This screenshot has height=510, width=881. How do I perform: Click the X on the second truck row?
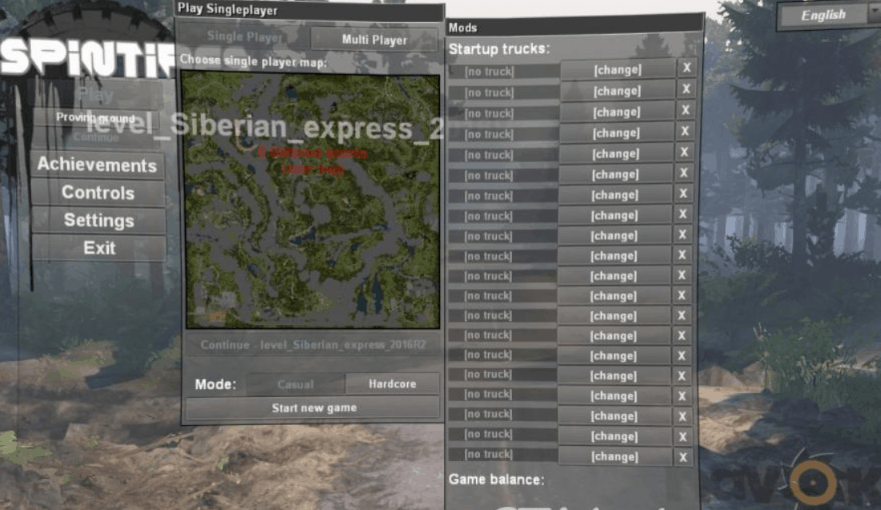[x=685, y=90]
